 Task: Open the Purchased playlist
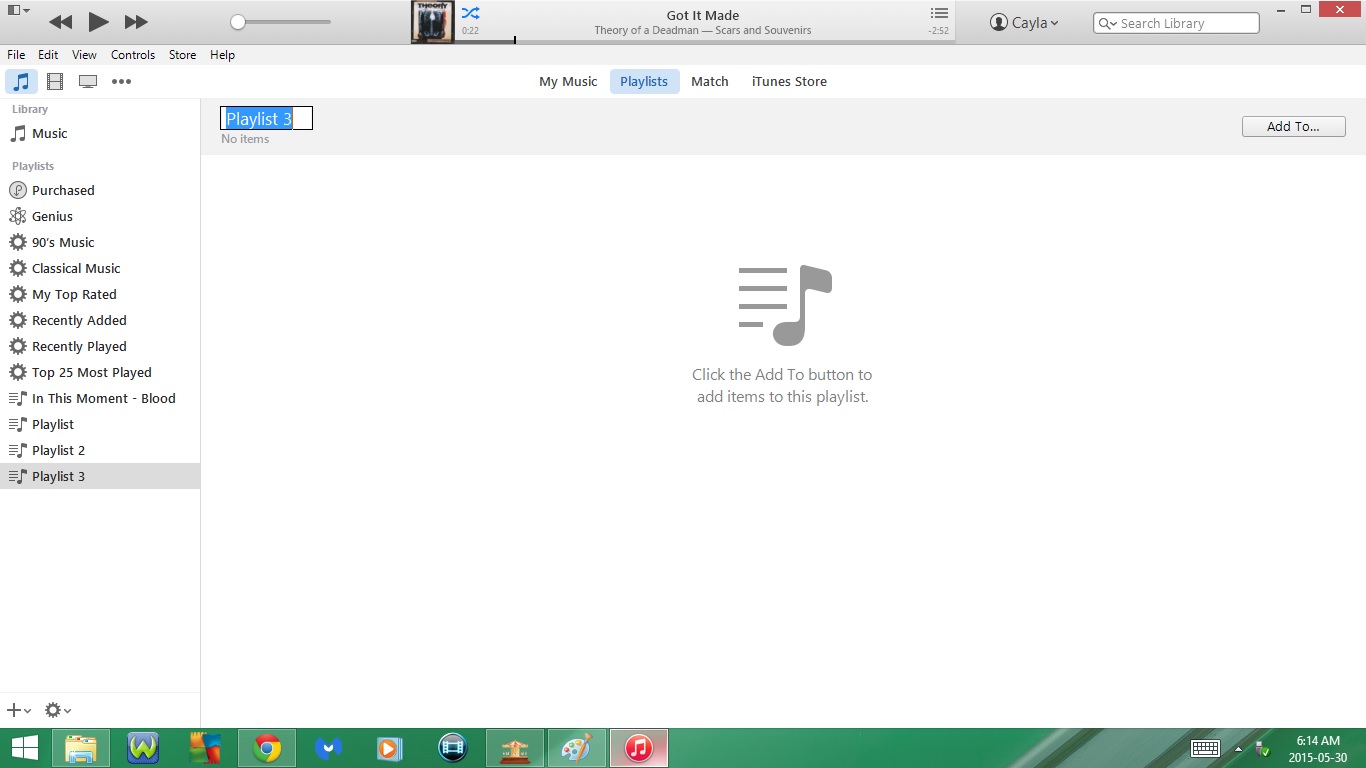pos(100,190)
